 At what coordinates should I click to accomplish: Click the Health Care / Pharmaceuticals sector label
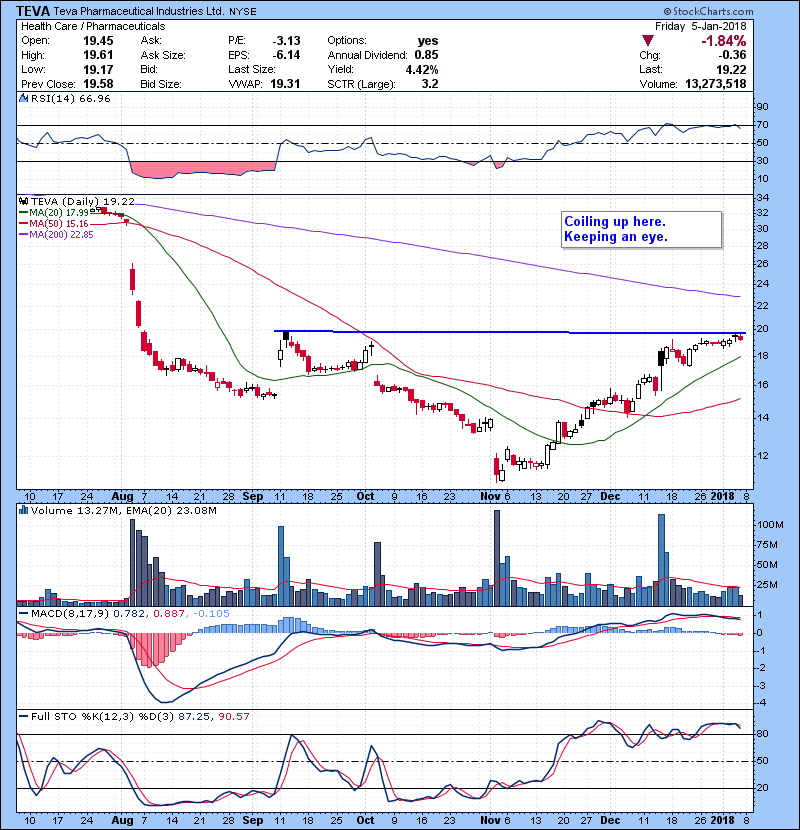coord(93,26)
